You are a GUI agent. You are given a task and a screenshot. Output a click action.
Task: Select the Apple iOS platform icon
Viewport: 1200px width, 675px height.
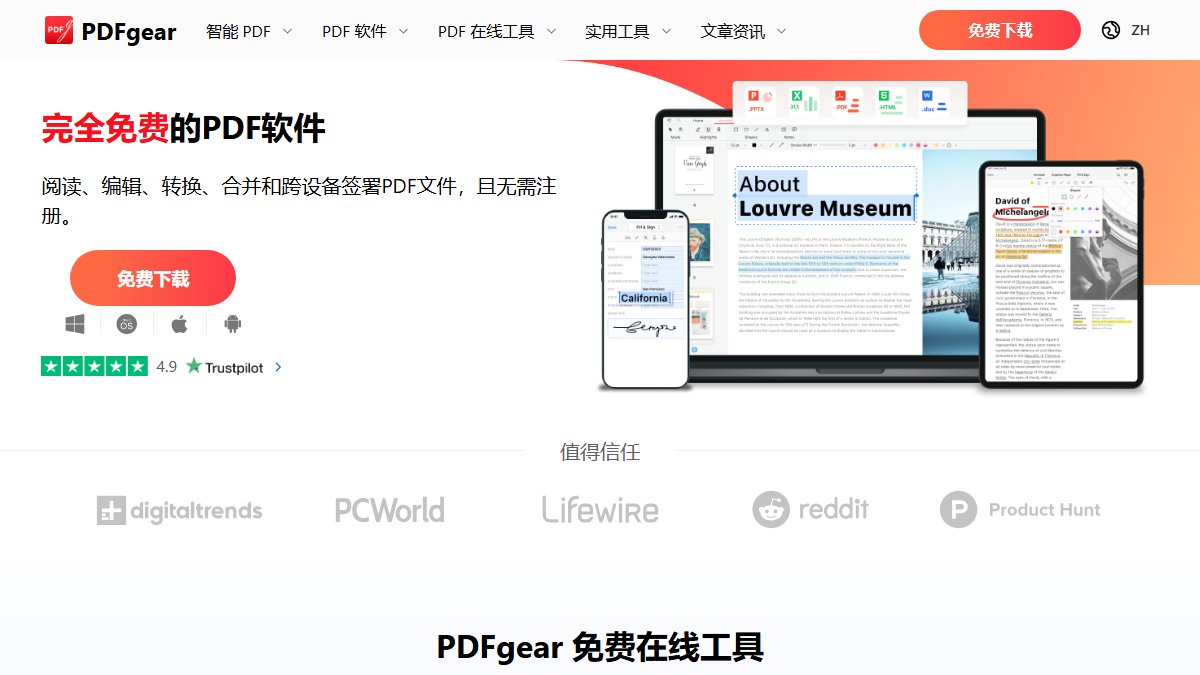tap(179, 324)
